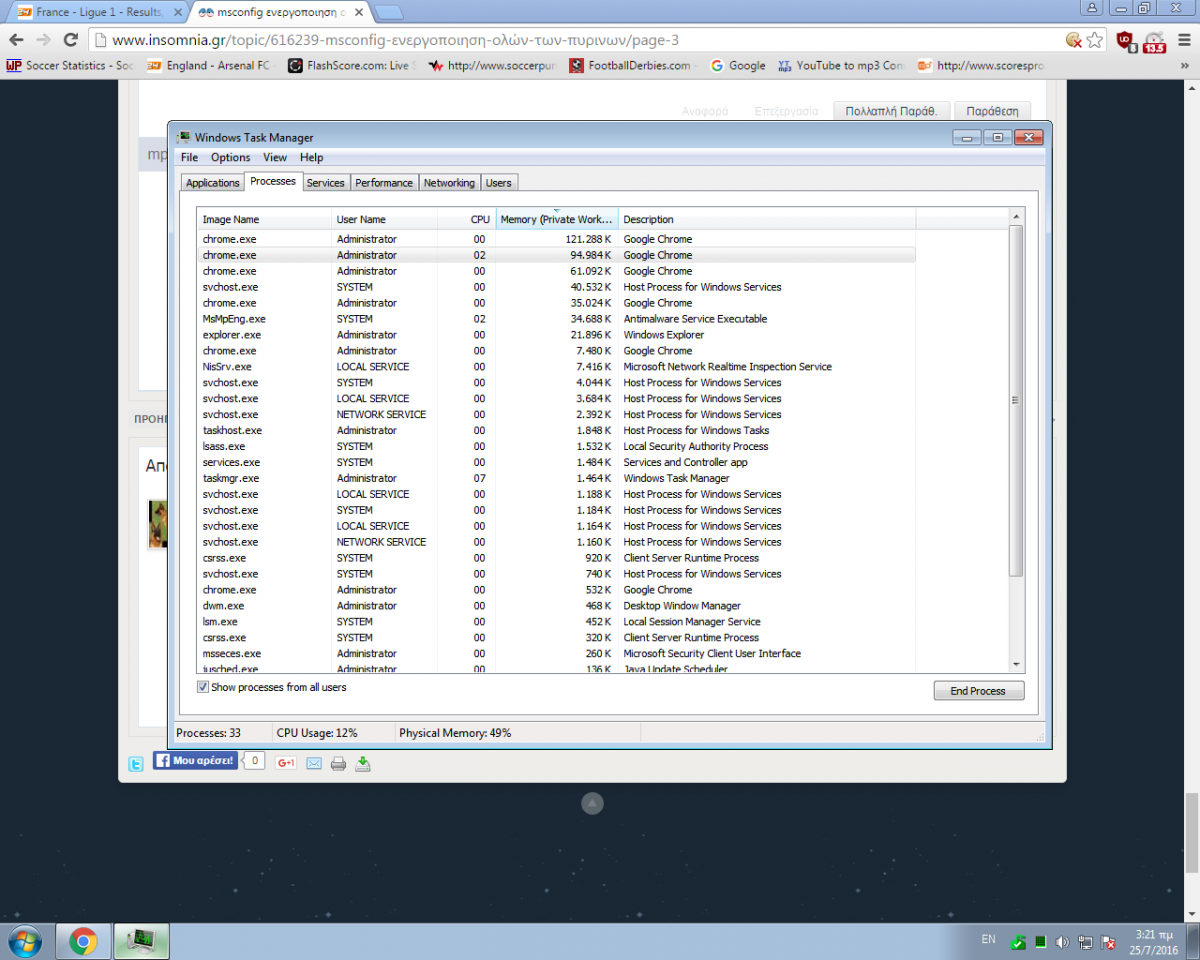The width and height of the screenshot is (1200, 960).
Task: Reload the page with Chrome's refresh icon
Action: [x=70, y=40]
